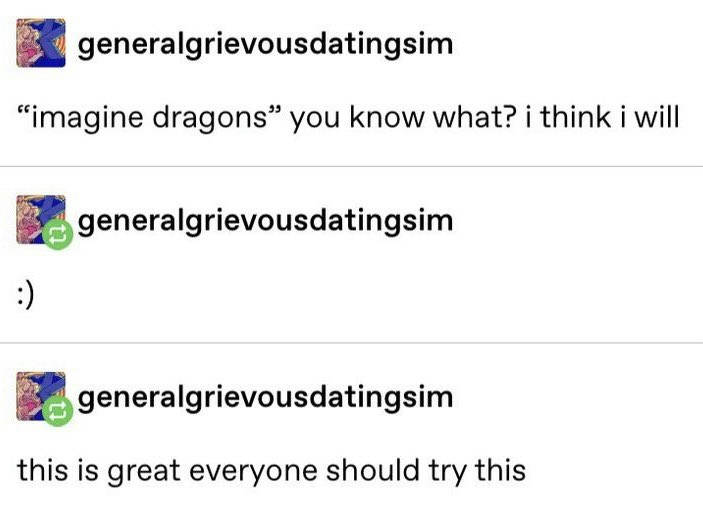Open generalgrievousdatingsim username on the final reblog
Viewport: 703px width, 507px height.
click(265, 399)
